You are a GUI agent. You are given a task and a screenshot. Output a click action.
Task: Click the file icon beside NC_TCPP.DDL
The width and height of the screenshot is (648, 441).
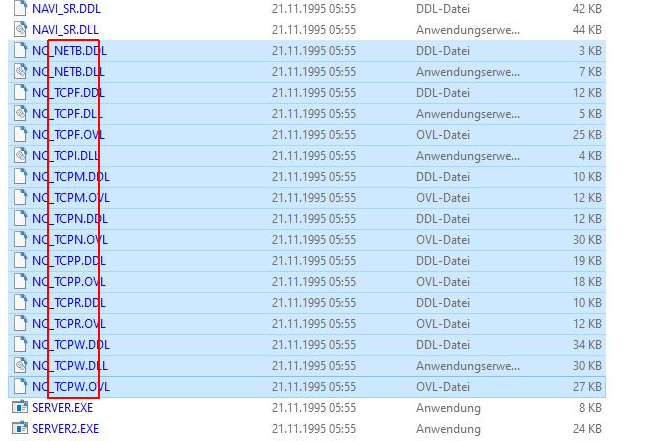coord(20,261)
